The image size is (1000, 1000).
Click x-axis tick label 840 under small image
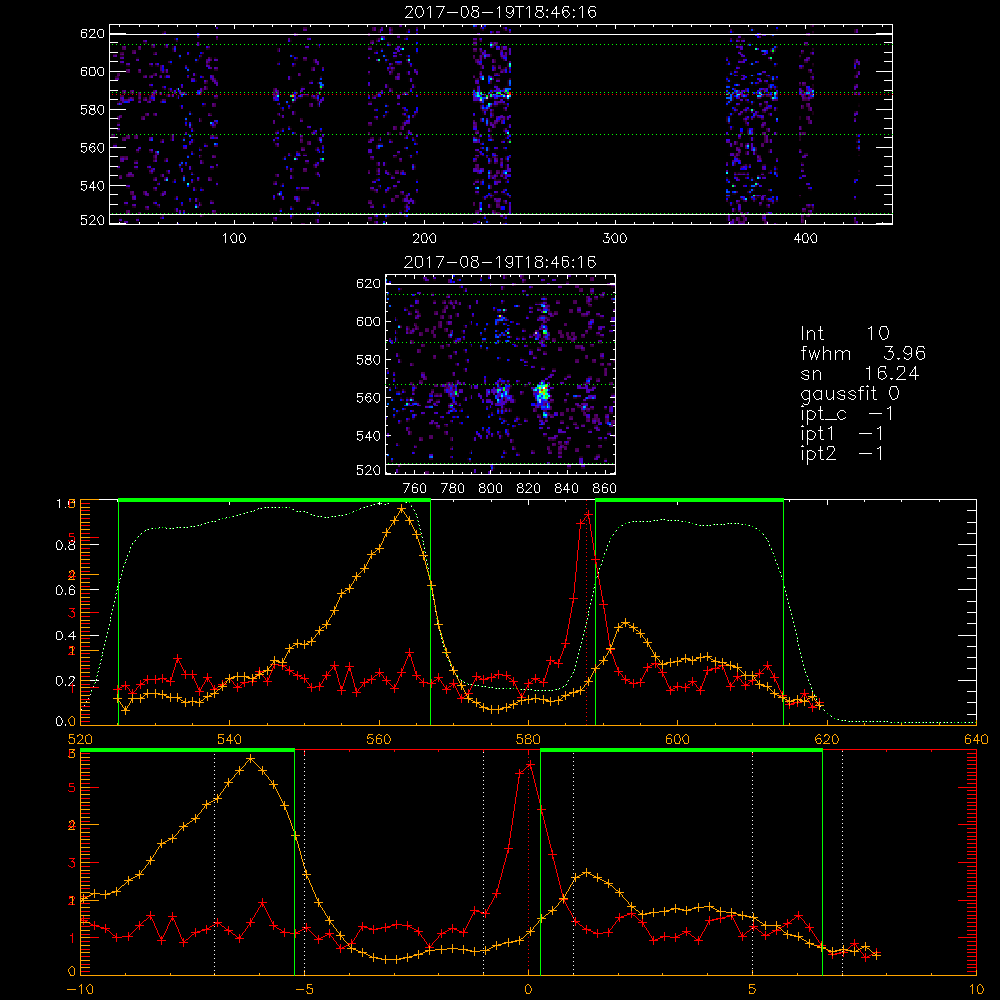coord(566,489)
